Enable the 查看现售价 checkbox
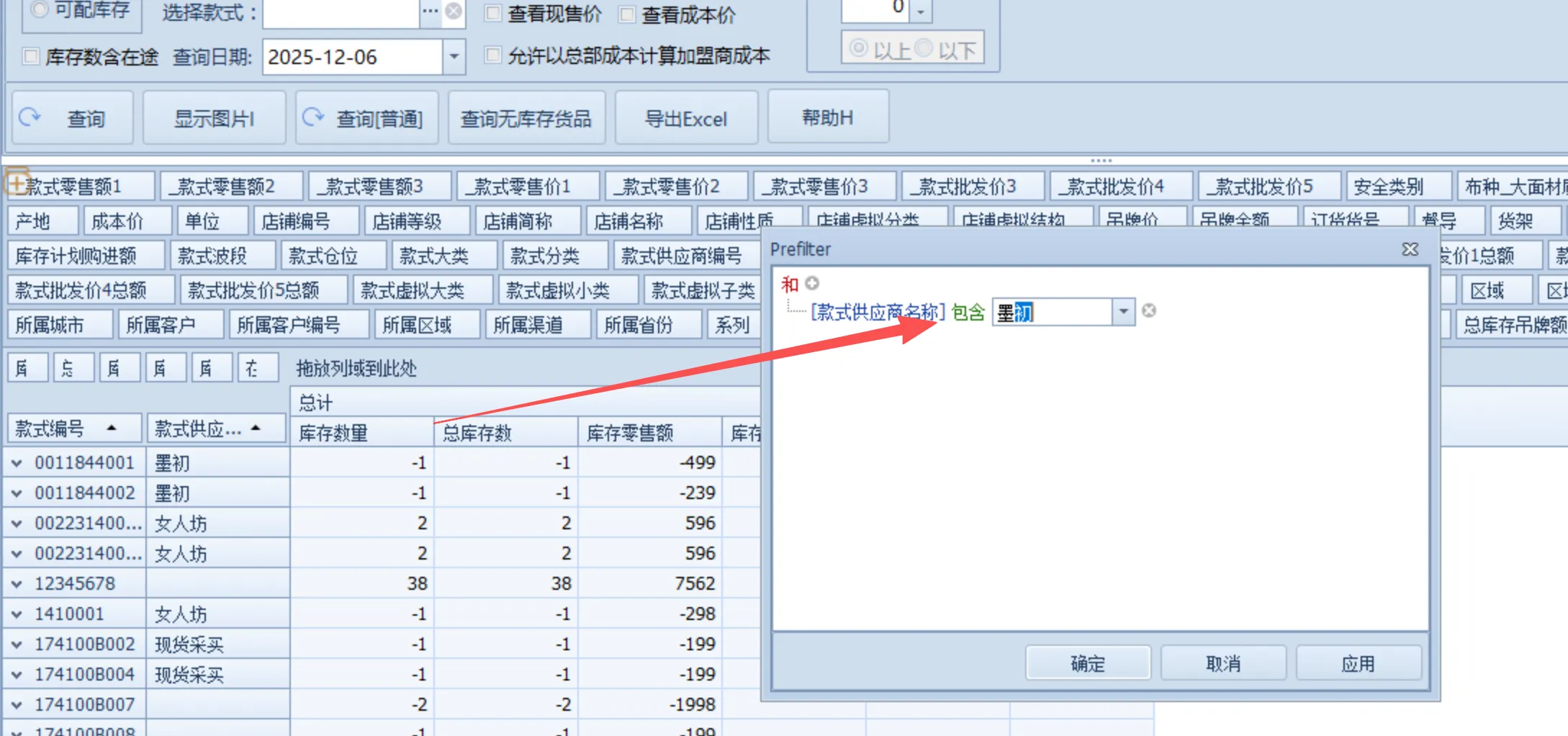The image size is (1568, 736). coord(492,14)
